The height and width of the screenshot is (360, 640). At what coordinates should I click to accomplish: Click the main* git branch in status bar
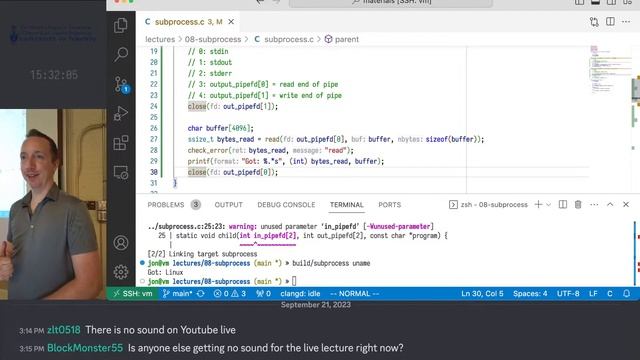[x=177, y=293]
